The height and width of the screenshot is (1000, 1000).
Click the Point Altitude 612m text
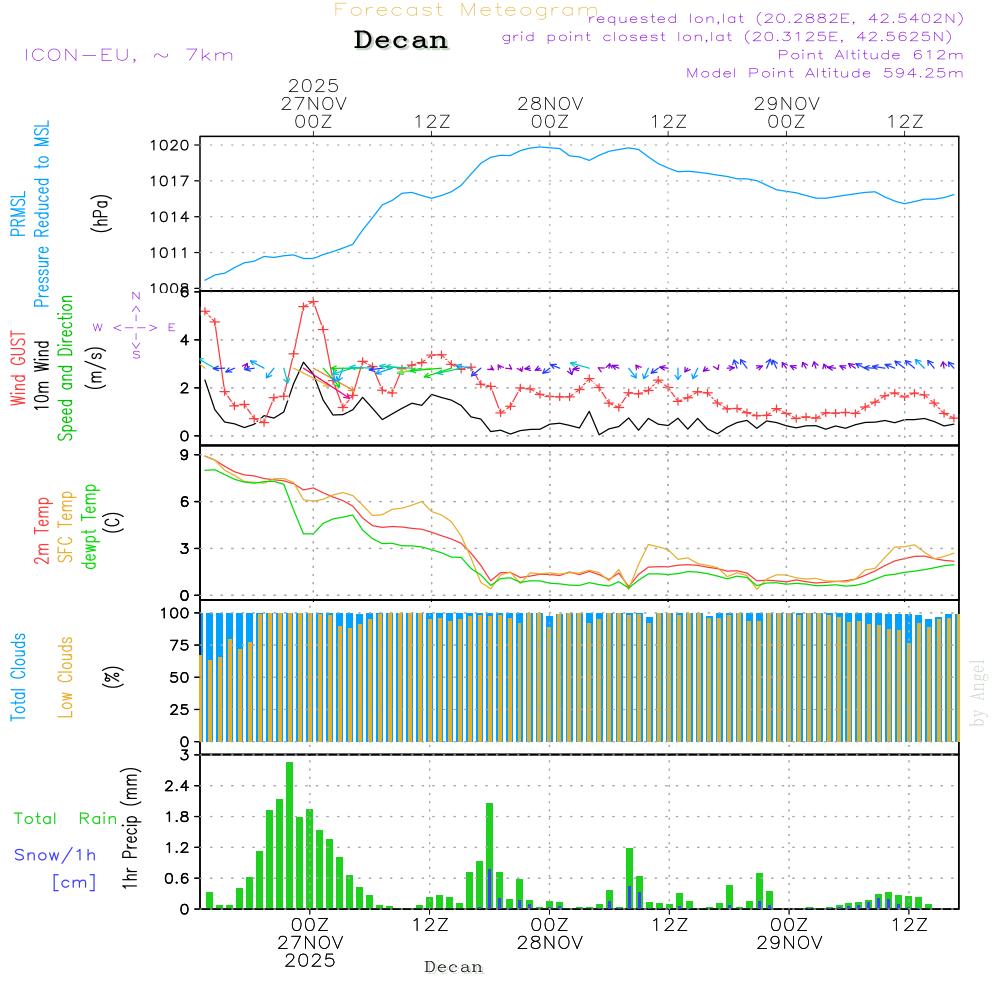point(870,55)
